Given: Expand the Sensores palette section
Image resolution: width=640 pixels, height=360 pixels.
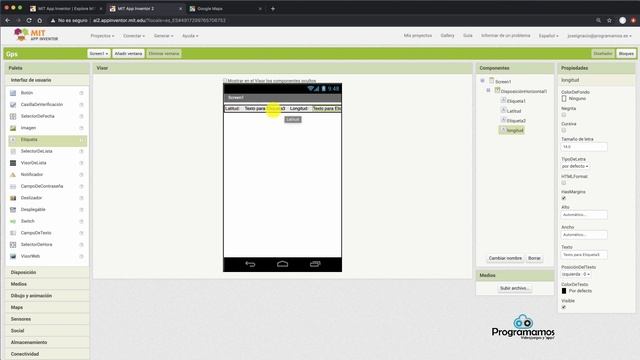Looking at the screenshot, I should pos(47,319).
